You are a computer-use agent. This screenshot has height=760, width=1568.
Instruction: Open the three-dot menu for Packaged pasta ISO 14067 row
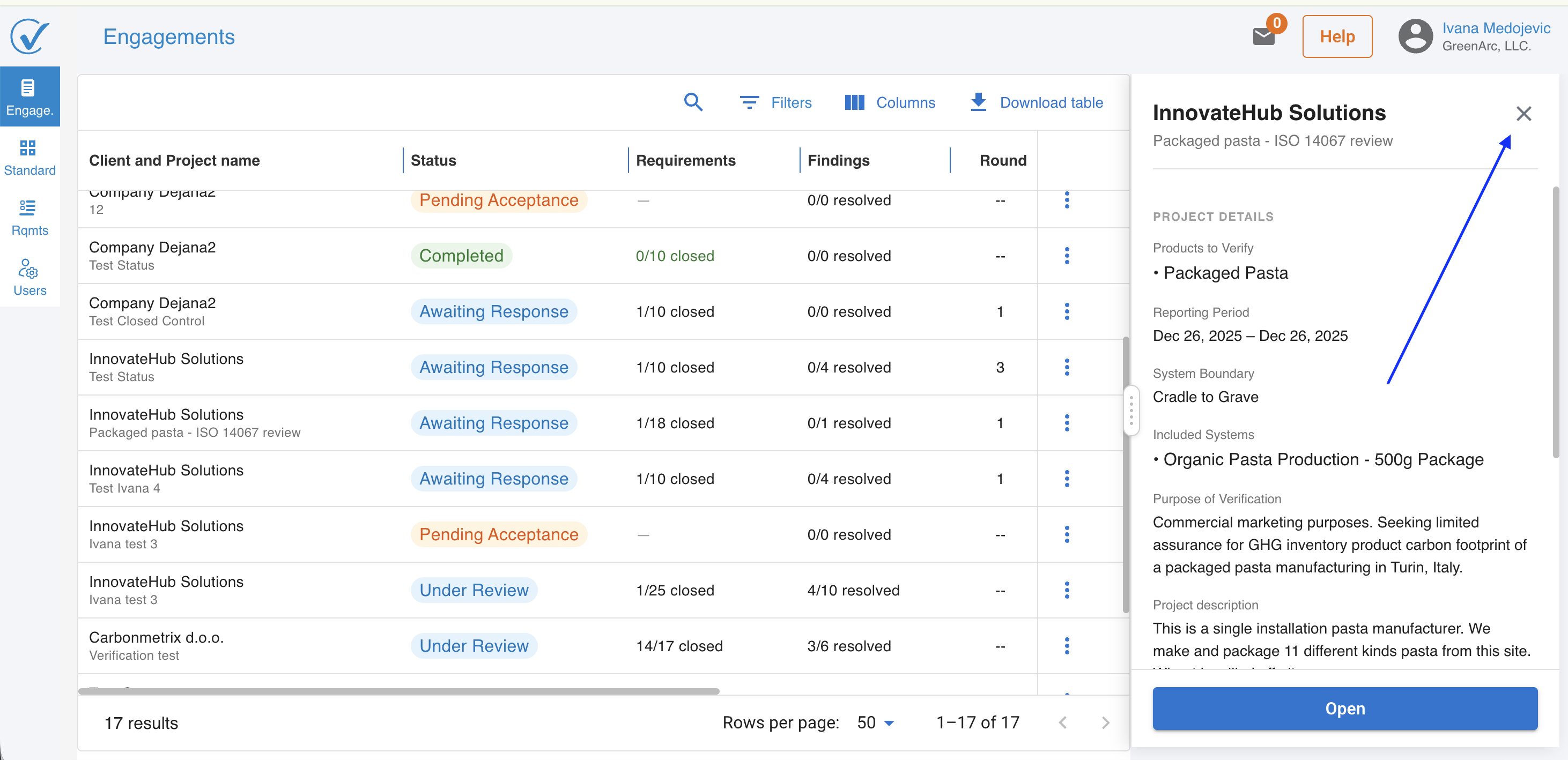(x=1067, y=423)
